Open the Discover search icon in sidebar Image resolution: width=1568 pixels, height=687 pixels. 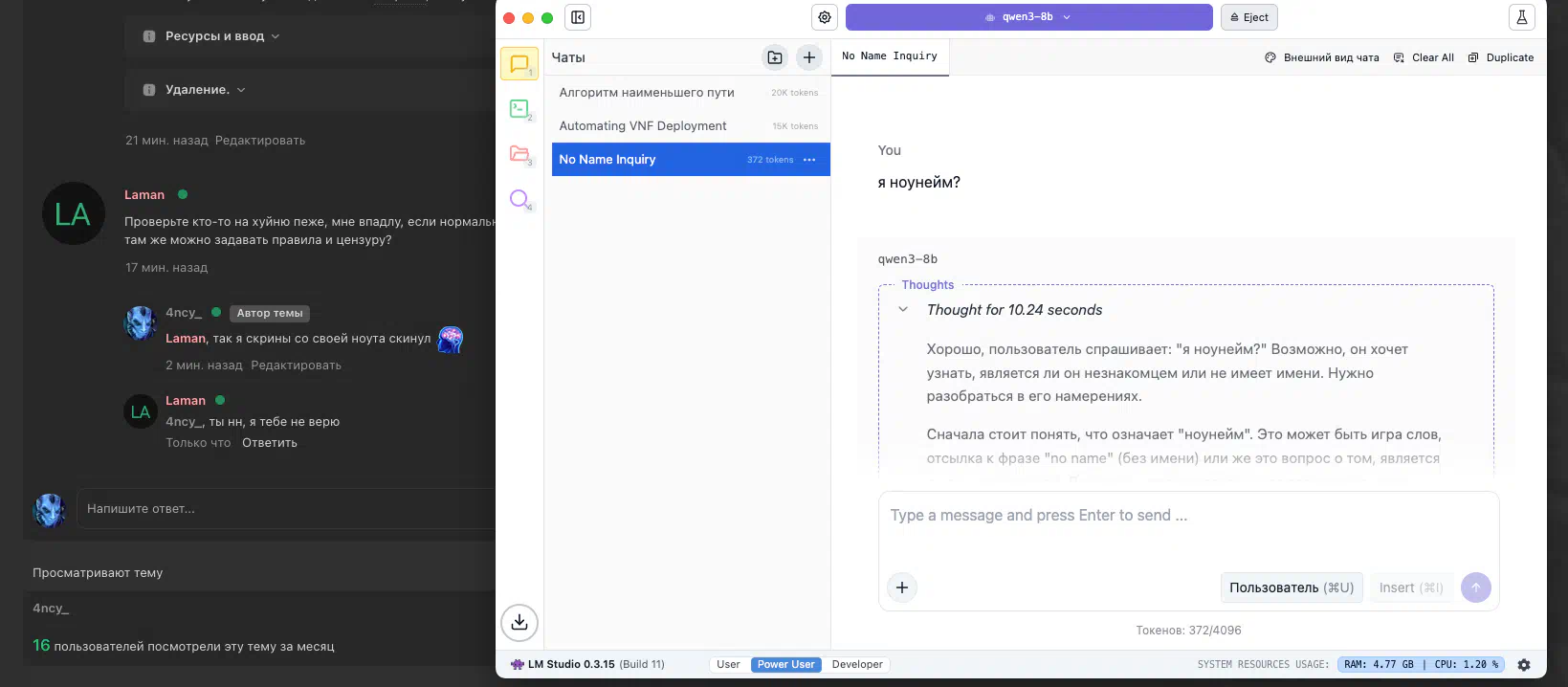point(519,199)
